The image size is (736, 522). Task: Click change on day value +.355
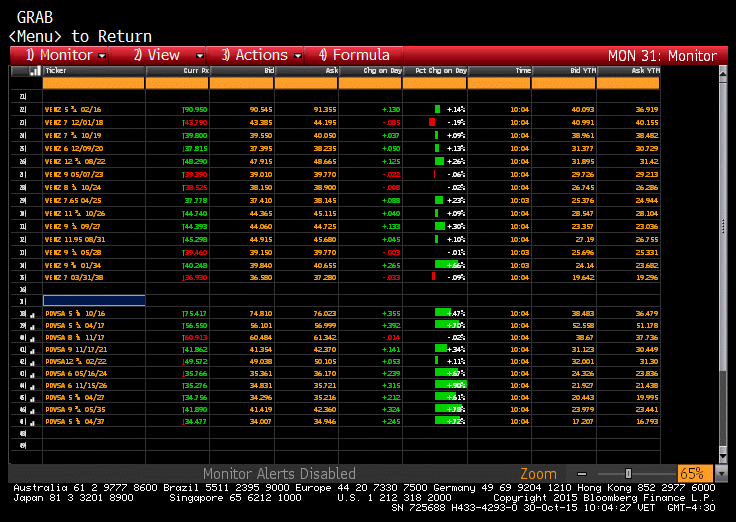[x=391, y=314]
